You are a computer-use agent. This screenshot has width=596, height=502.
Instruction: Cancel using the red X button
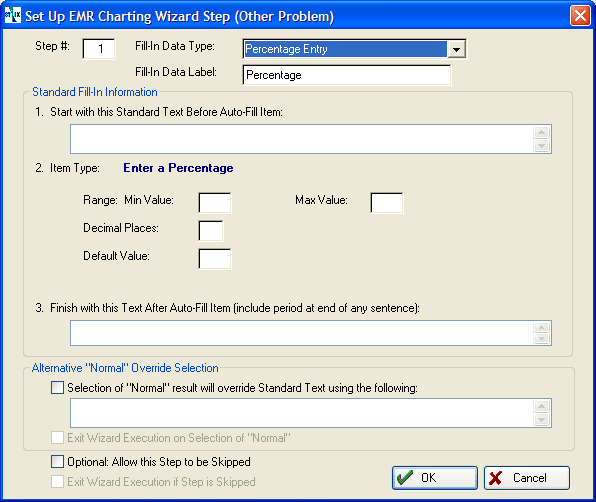[x=527, y=478]
